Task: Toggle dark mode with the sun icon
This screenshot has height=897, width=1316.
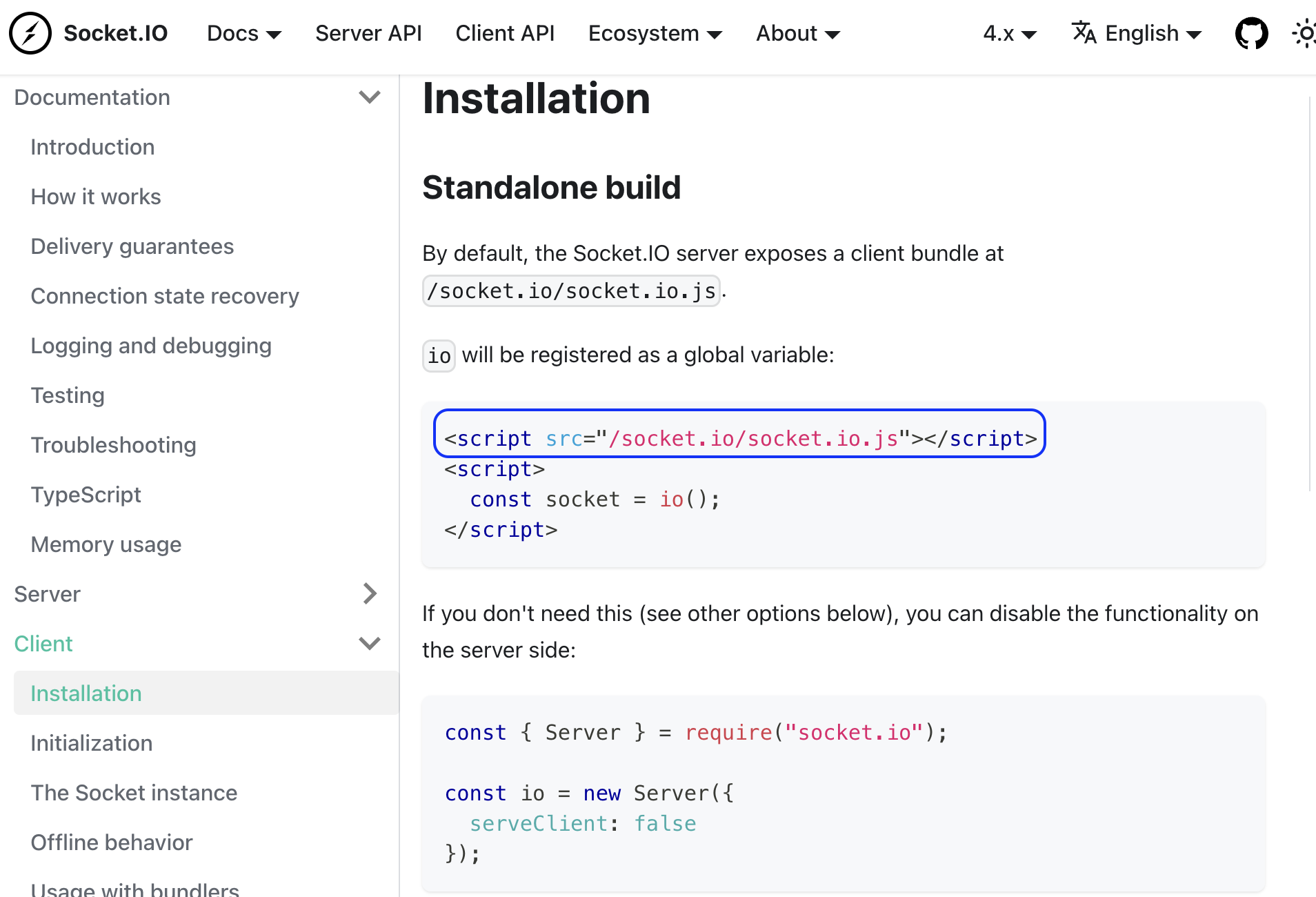Action: pos(1306,32)
